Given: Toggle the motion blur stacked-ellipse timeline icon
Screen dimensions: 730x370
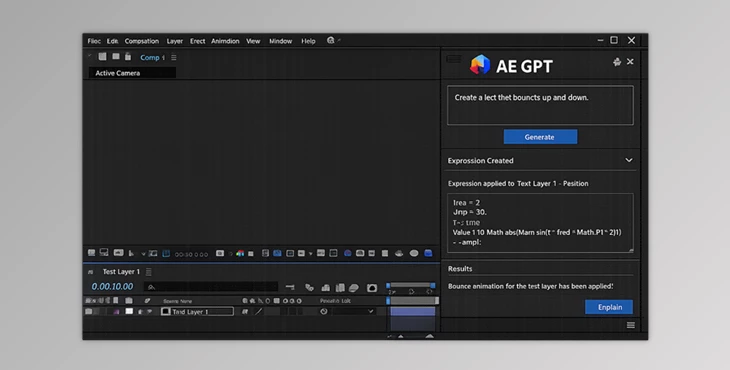Looking at the screenshot, I should pos(354,288).
